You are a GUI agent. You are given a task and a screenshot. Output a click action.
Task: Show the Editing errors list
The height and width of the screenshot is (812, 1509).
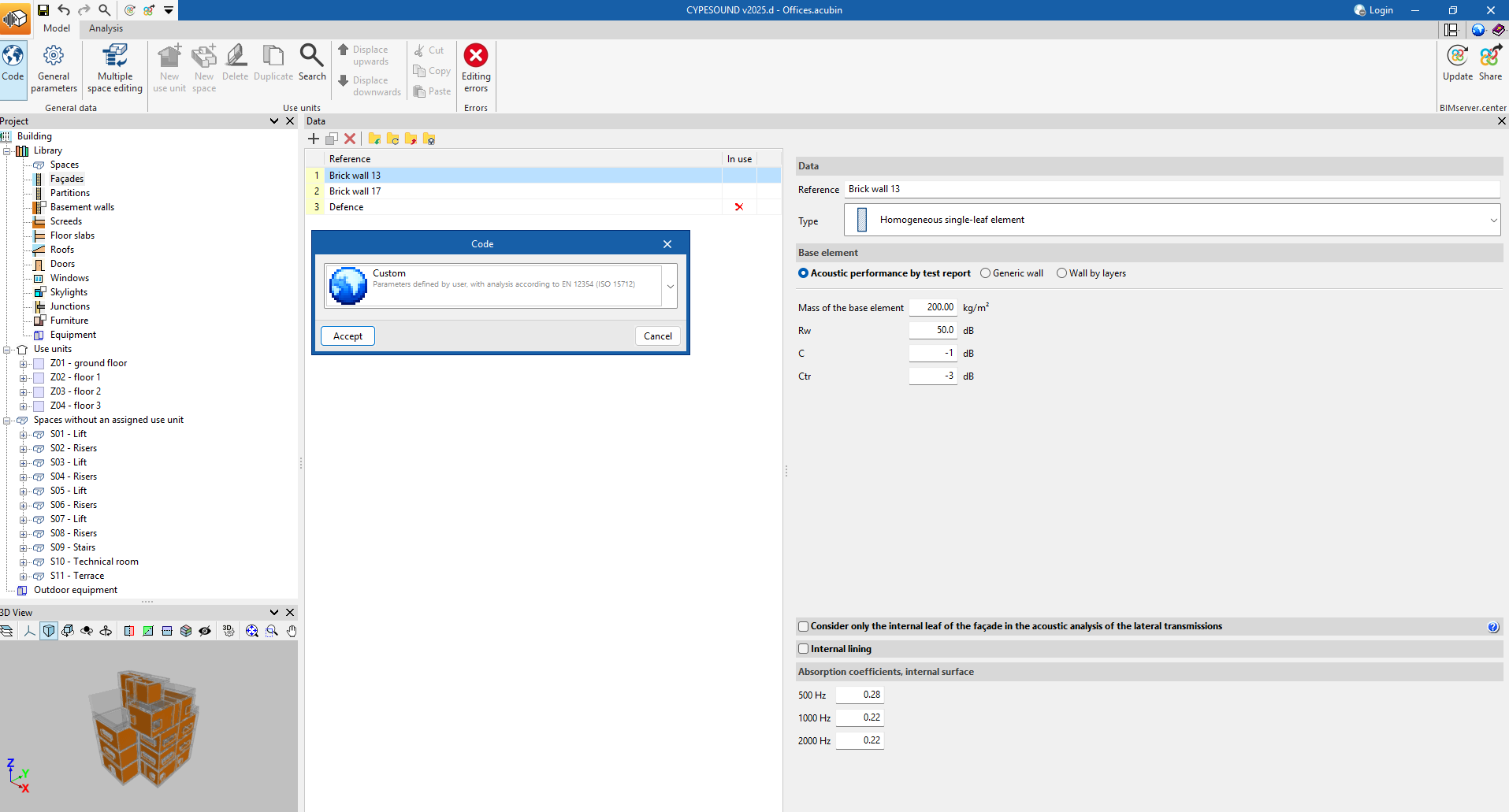click(476, 69)
